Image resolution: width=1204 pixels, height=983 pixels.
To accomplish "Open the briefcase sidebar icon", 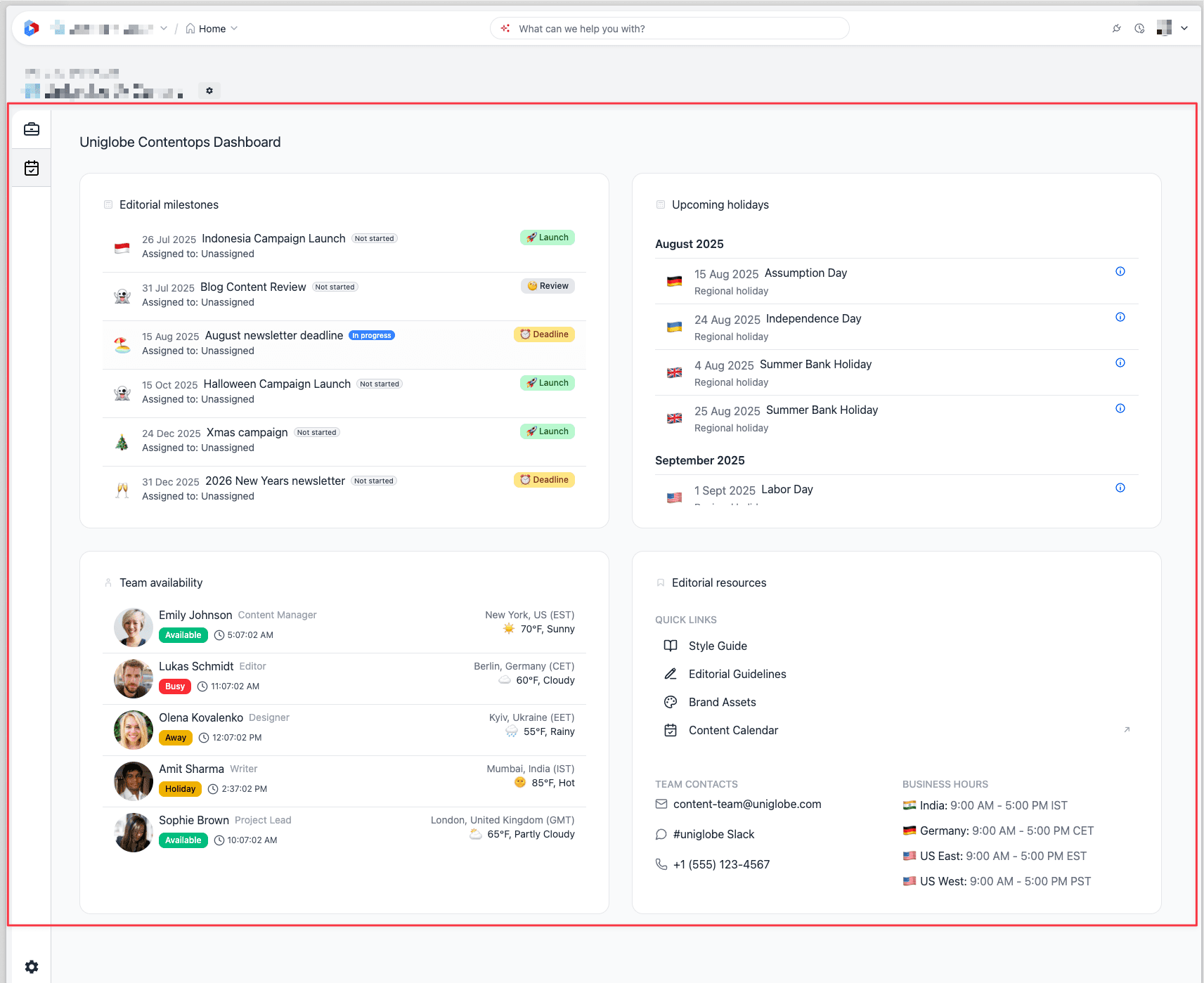I will (x=32, y=129).
